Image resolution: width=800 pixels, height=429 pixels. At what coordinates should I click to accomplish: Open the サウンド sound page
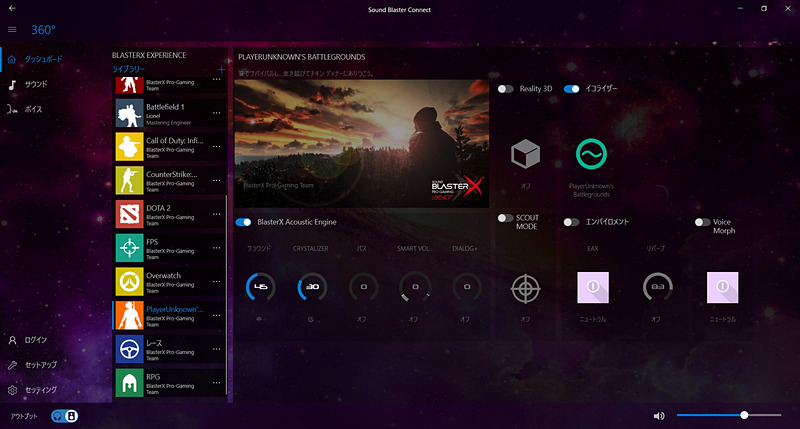36,84
